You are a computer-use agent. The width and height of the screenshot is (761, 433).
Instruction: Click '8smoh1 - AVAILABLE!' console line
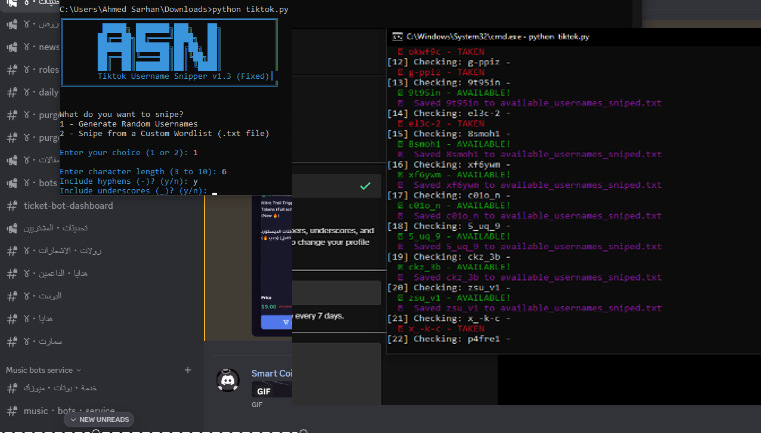(x=454, y=144)
